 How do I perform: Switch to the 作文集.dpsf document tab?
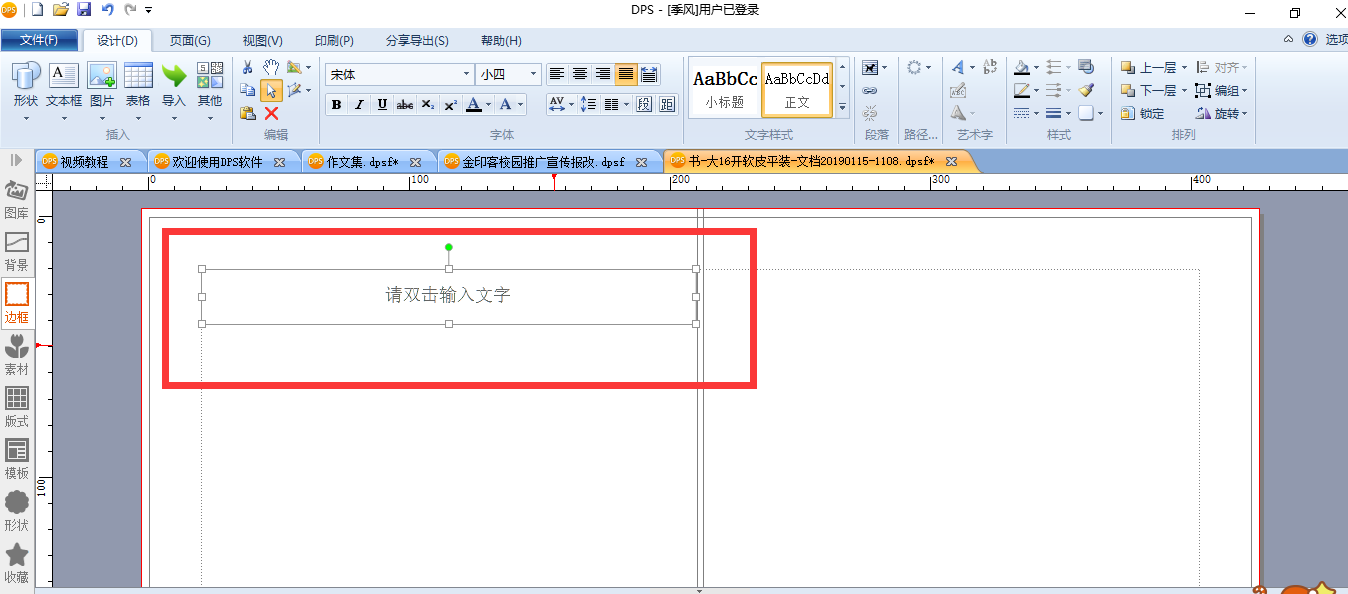click(x=362, y=161)
